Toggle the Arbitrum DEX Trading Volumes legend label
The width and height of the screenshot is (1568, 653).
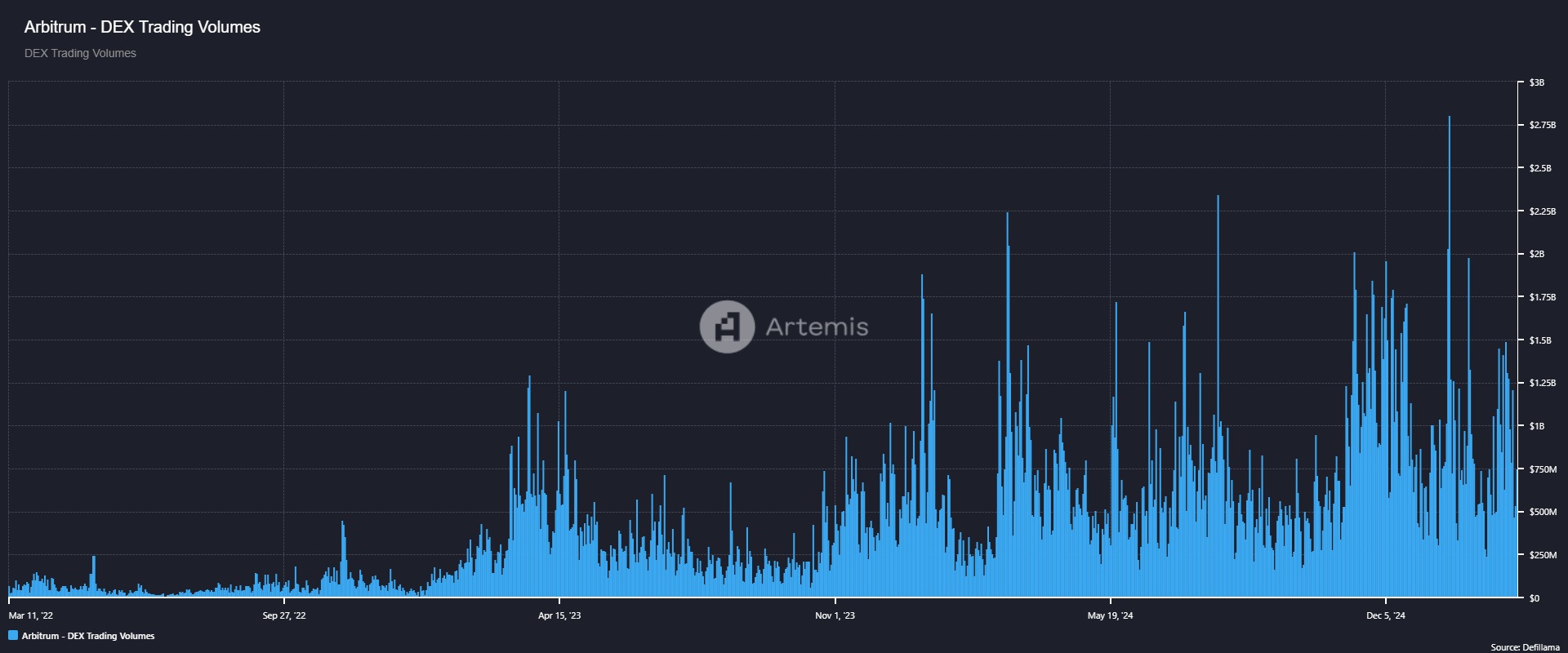click(x=88, y=636)
